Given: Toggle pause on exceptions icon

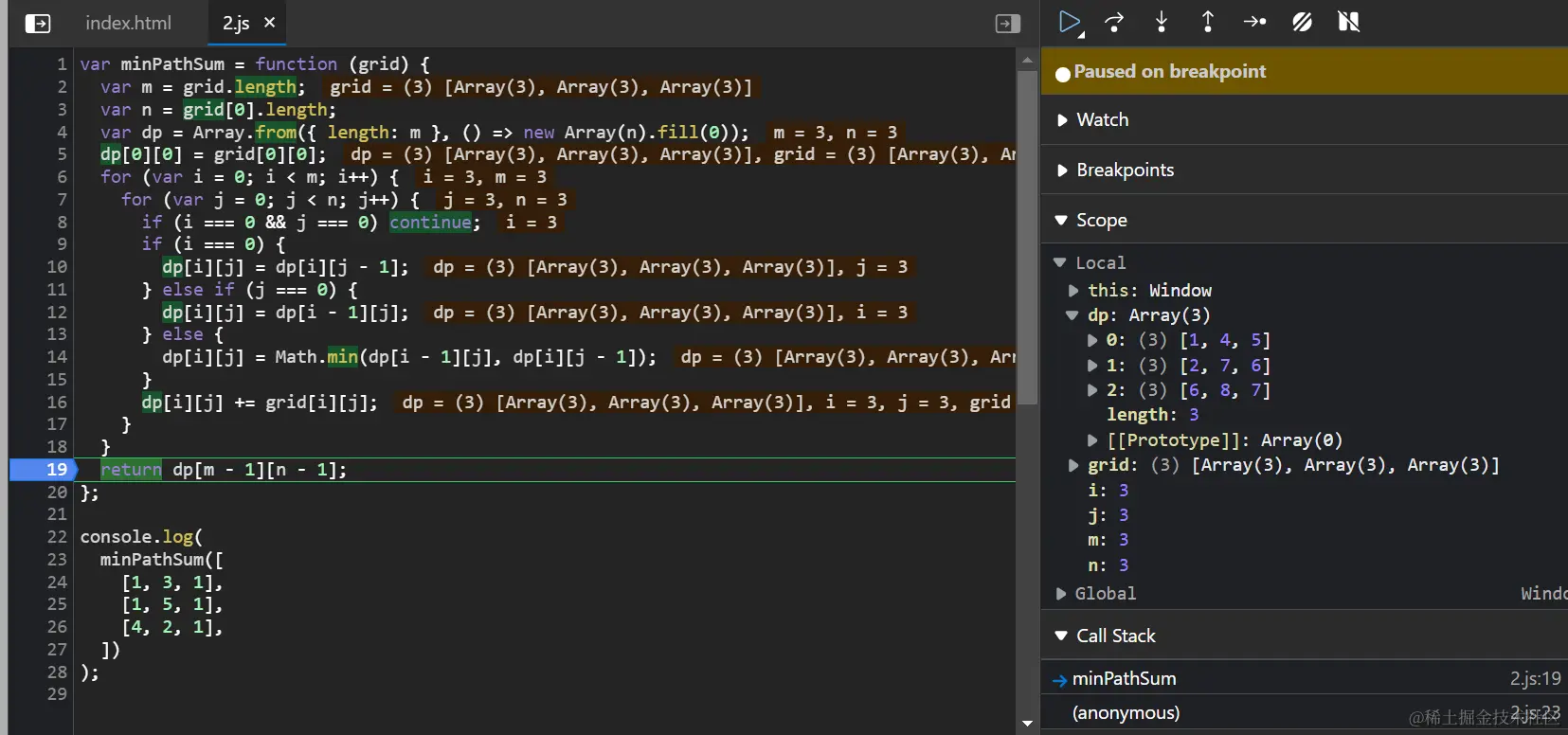Looking at the screenshot, I should click(x=1349, y=22).
